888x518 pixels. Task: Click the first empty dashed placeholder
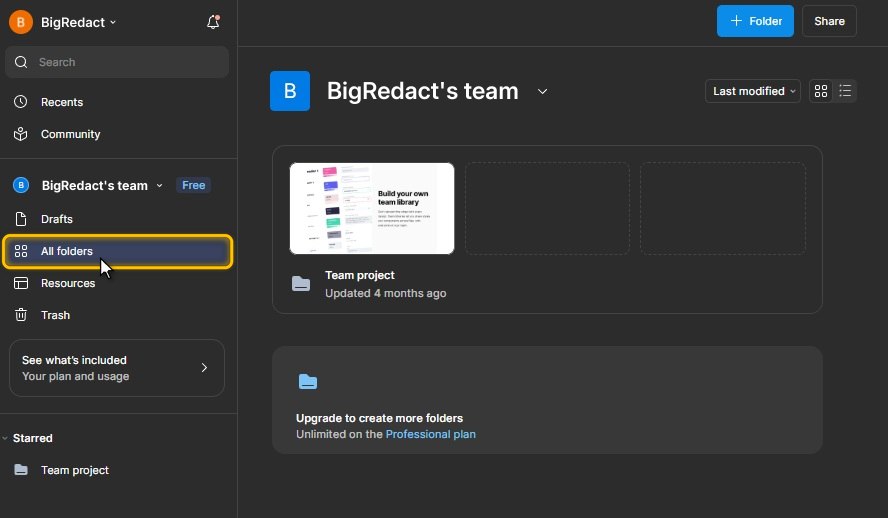pos(547,208)
